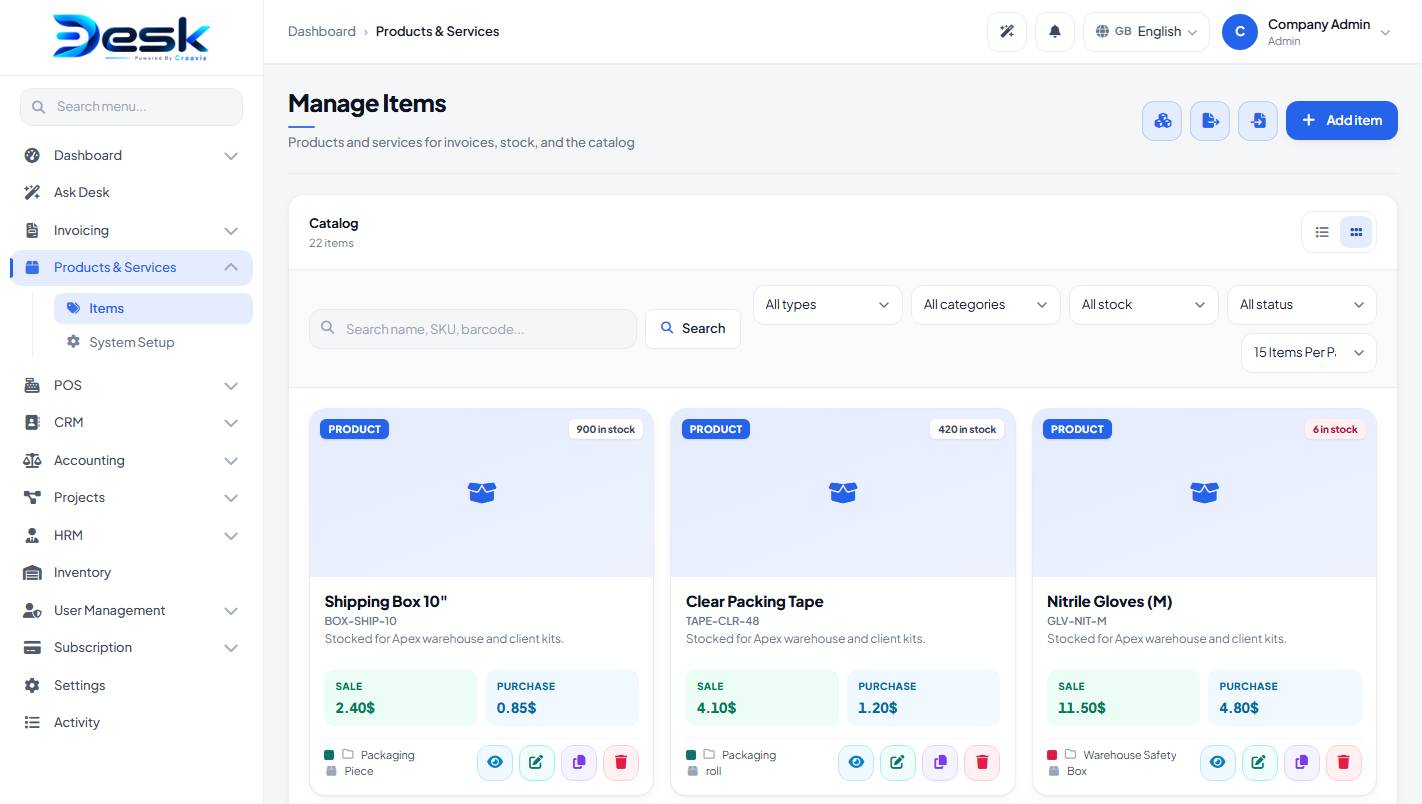The height and width of the screenshot is (804, 1422).
Task: Switch catalog to list view
Action: 1322,232
